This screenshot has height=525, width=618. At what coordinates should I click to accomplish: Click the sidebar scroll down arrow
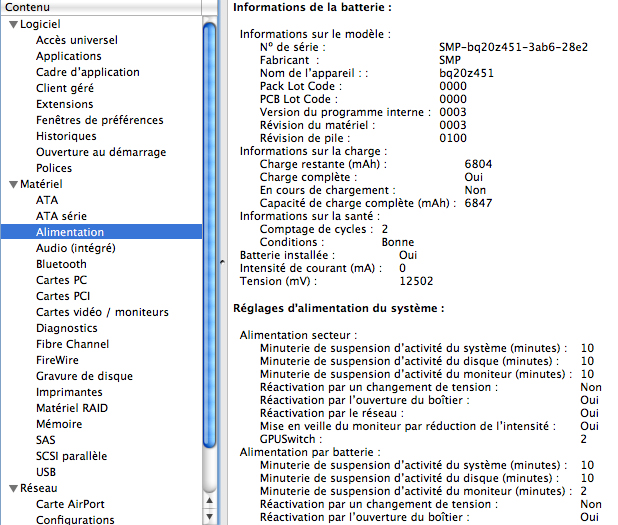(x=210, y=516)
